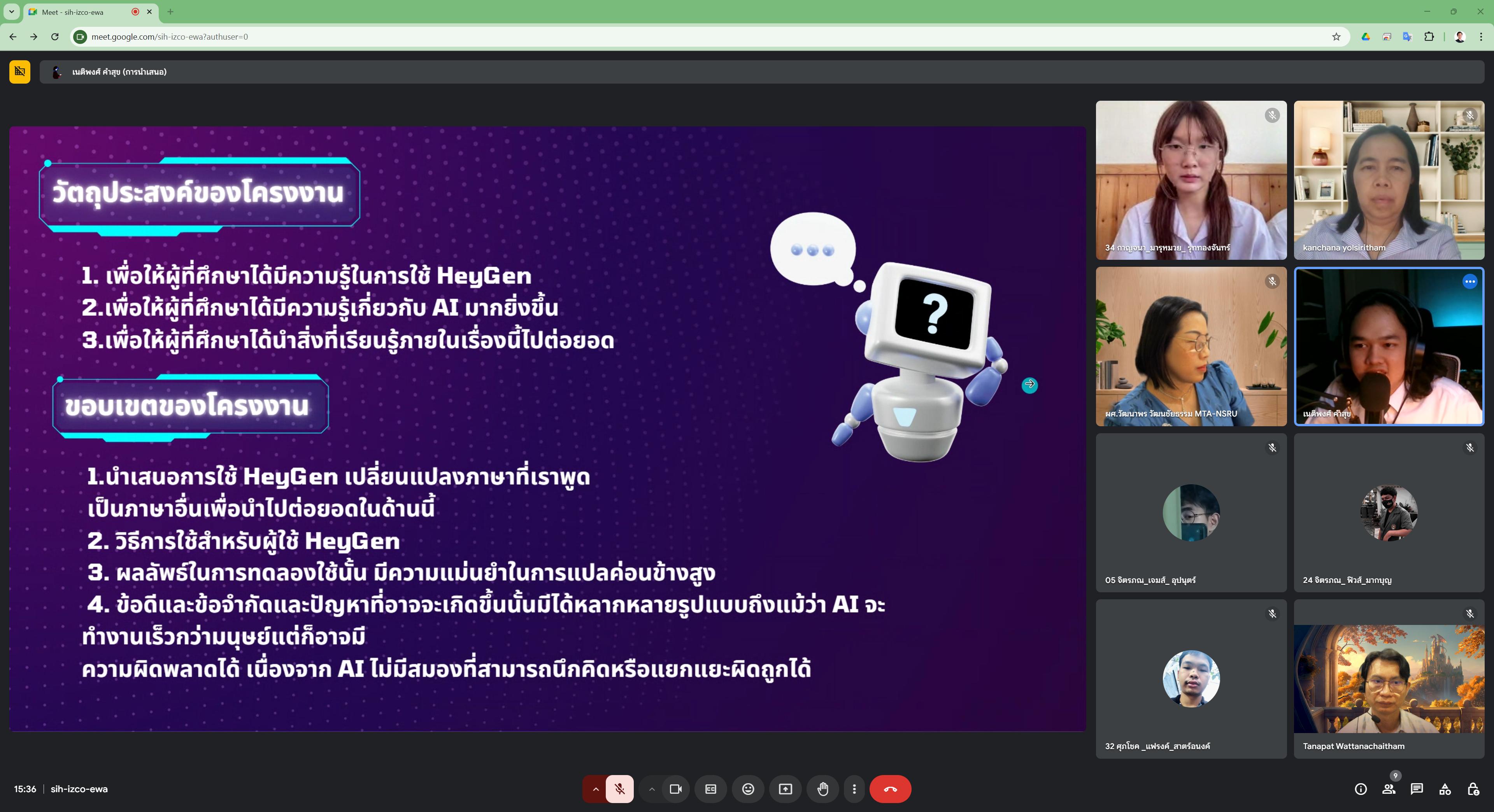Click the yellow stop-presentation icon at top left
Screen dimensions: 1494x812
[20, 72]
